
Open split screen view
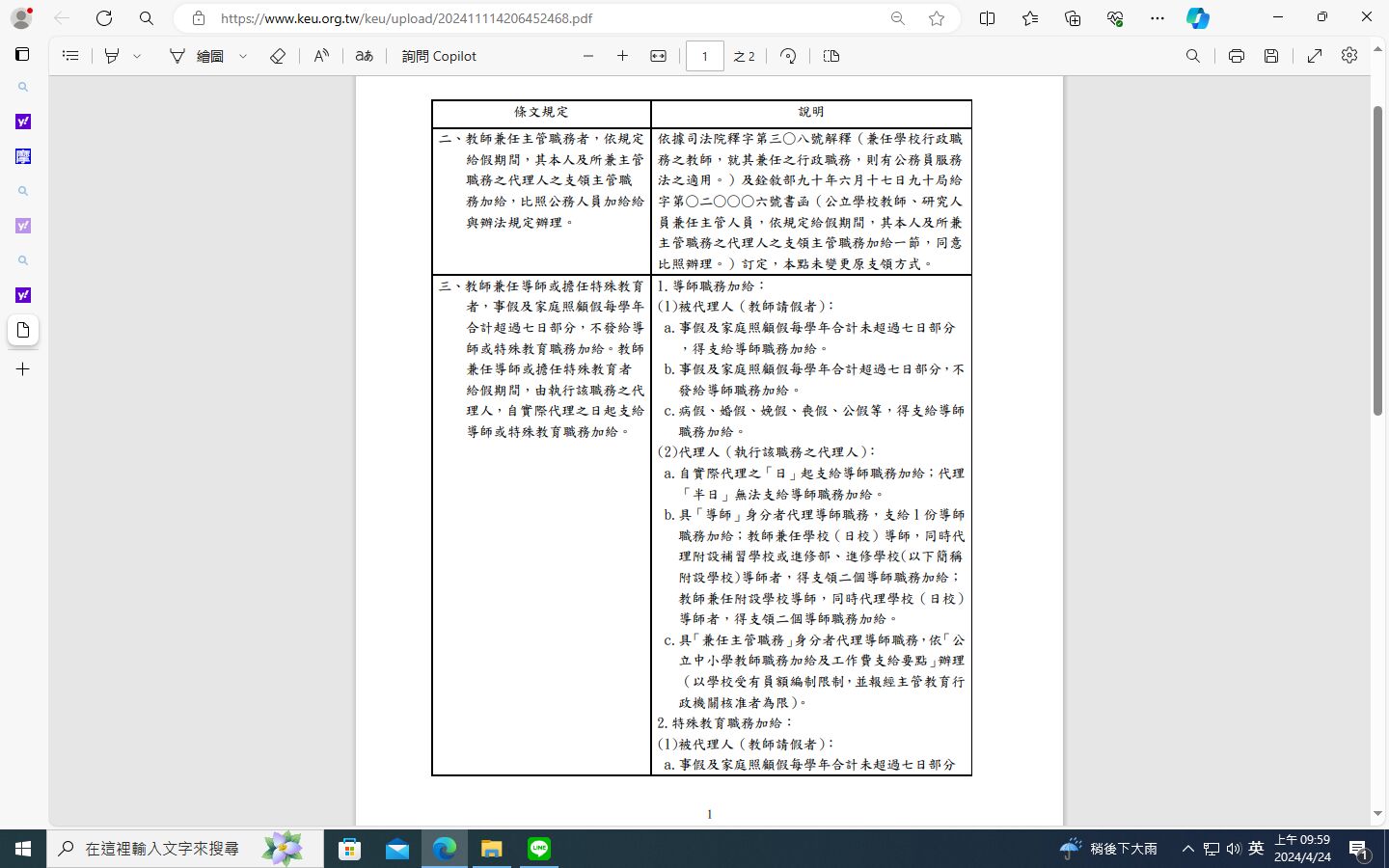coord(987,18)
